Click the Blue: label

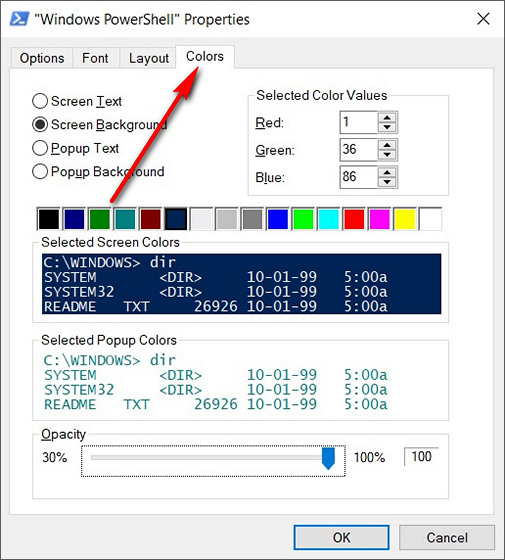(x=270, y=178)
